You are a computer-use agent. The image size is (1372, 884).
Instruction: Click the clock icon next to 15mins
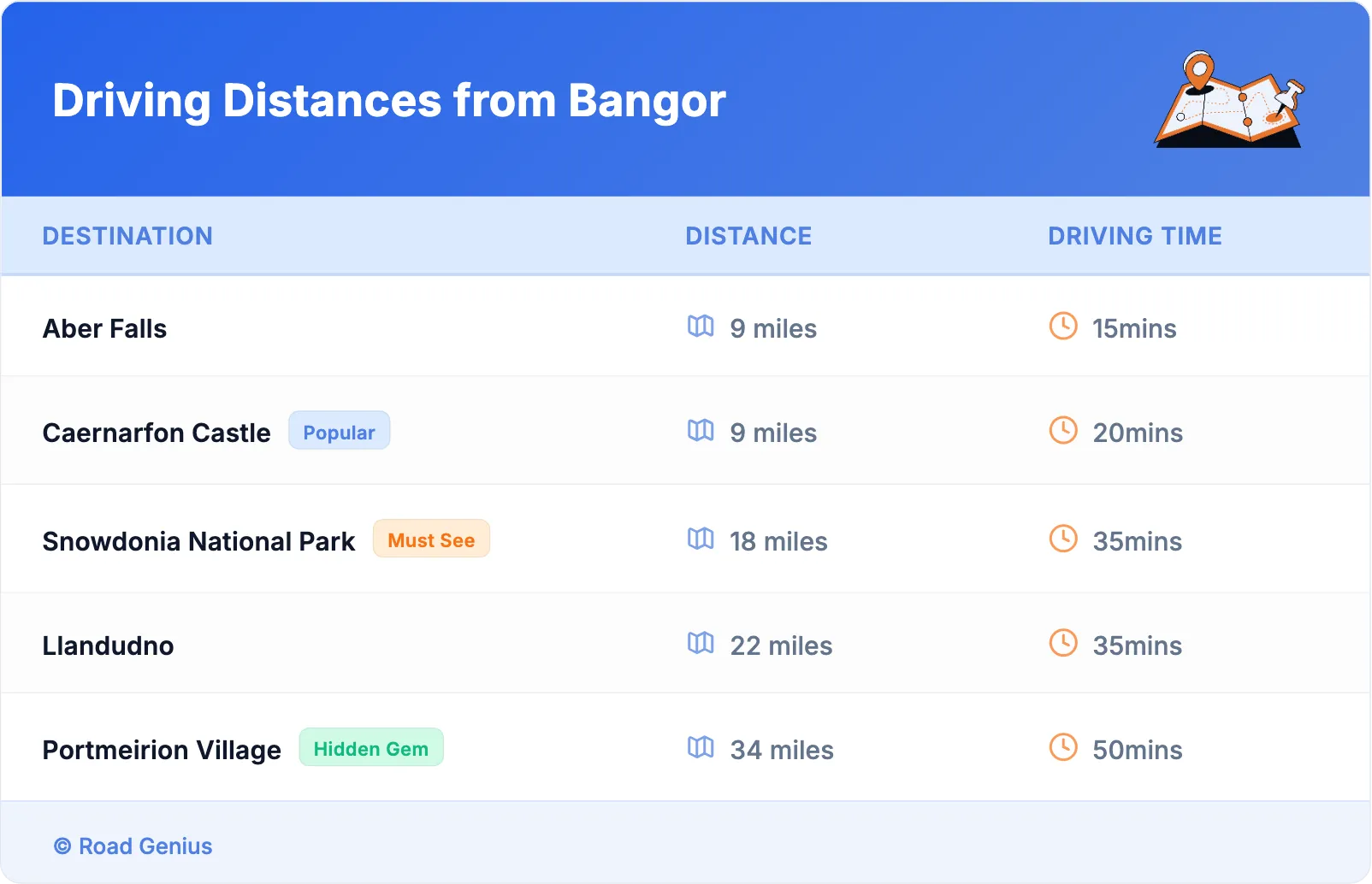1063,326
